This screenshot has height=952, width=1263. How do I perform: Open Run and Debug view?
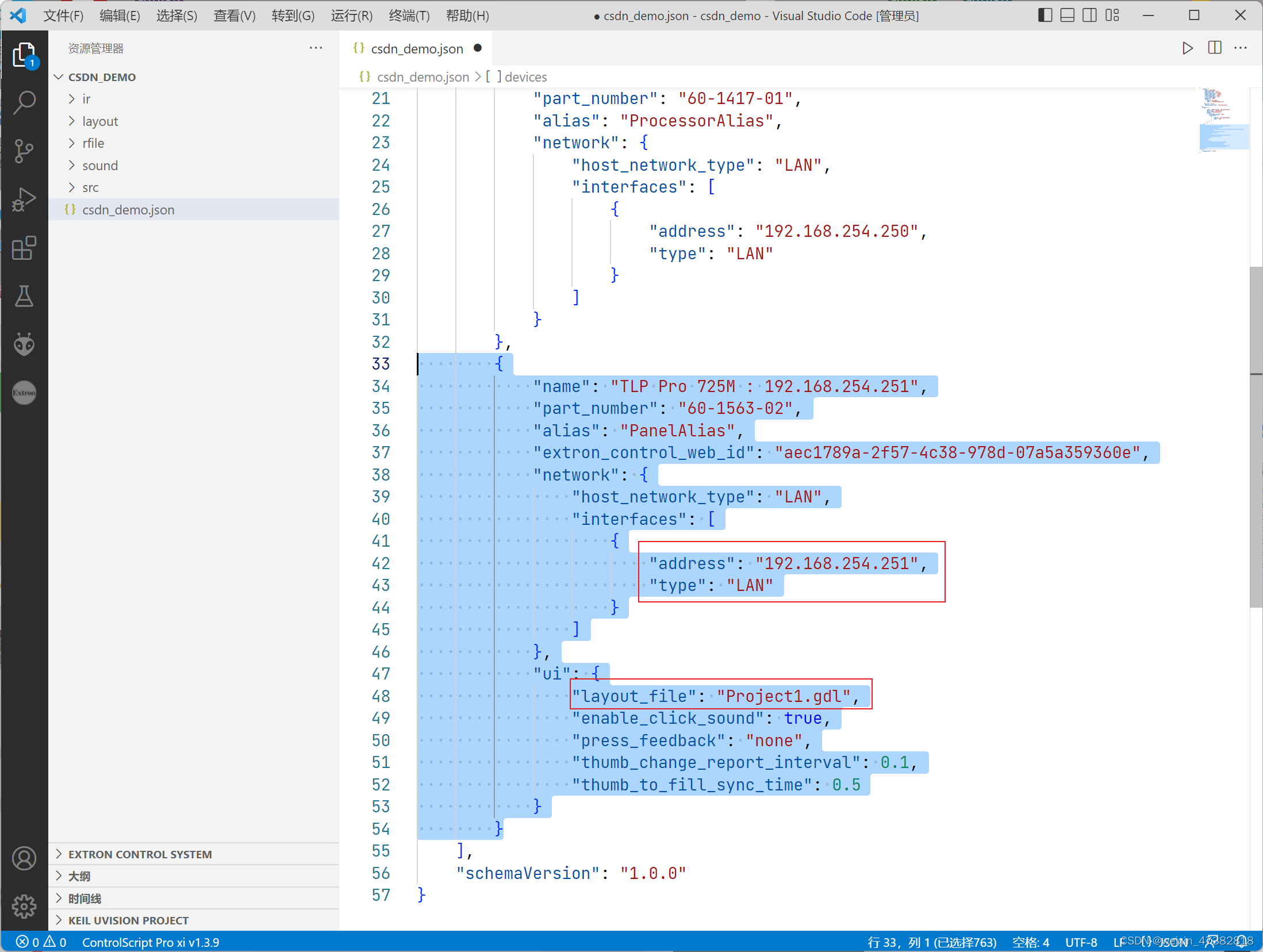pyautogui.click(x=24, y=199)
